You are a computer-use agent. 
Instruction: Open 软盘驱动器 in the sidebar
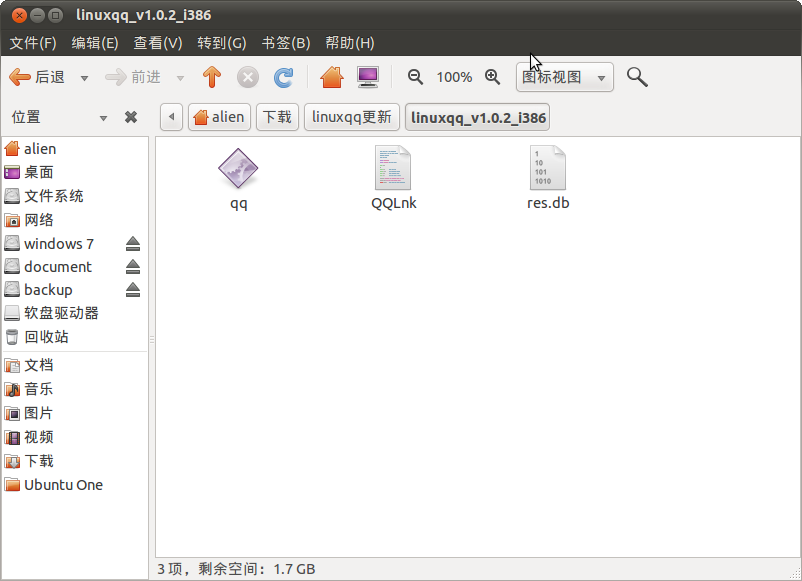(75, 313)
